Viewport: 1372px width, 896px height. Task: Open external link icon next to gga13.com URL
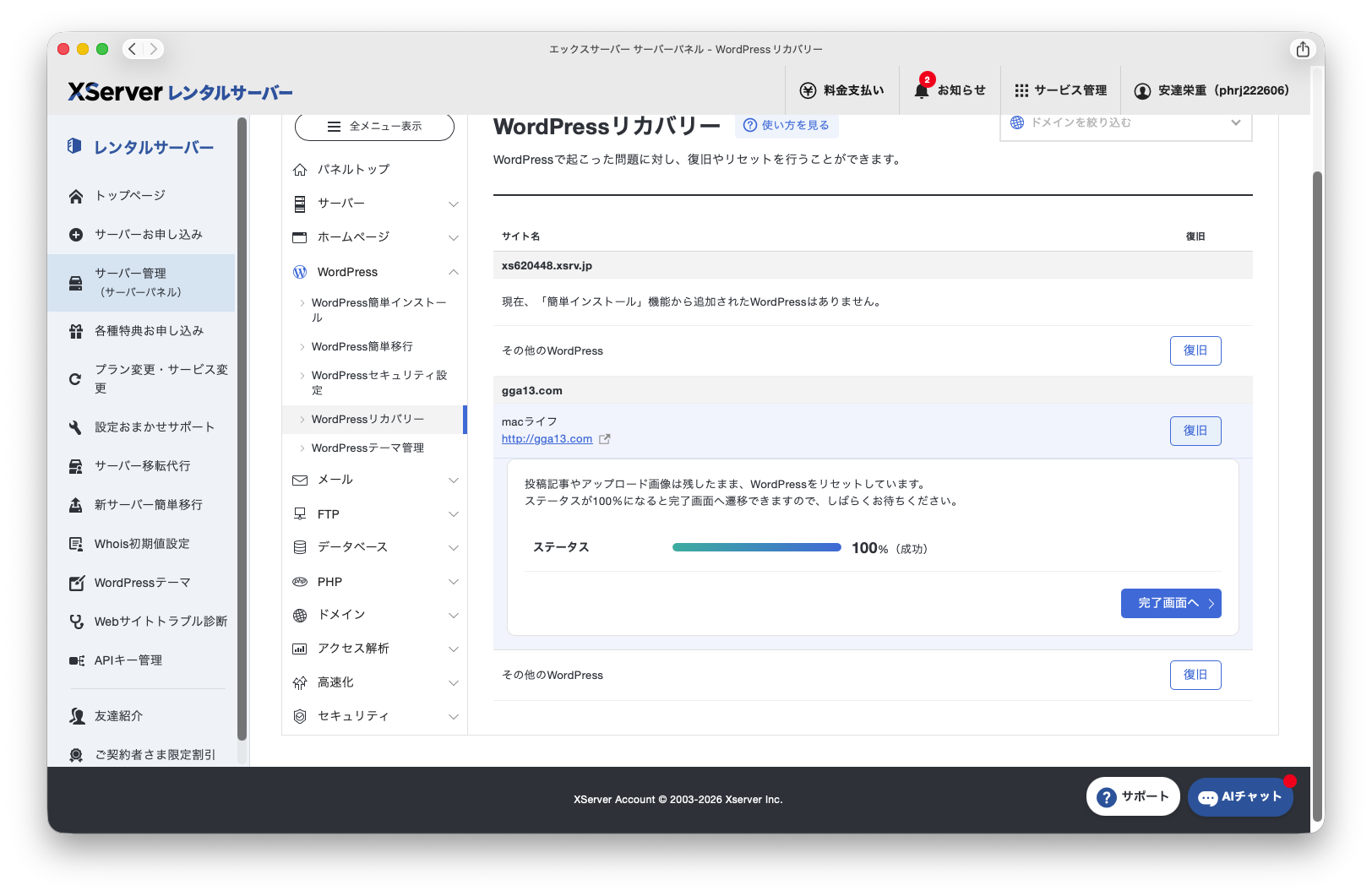605,439
